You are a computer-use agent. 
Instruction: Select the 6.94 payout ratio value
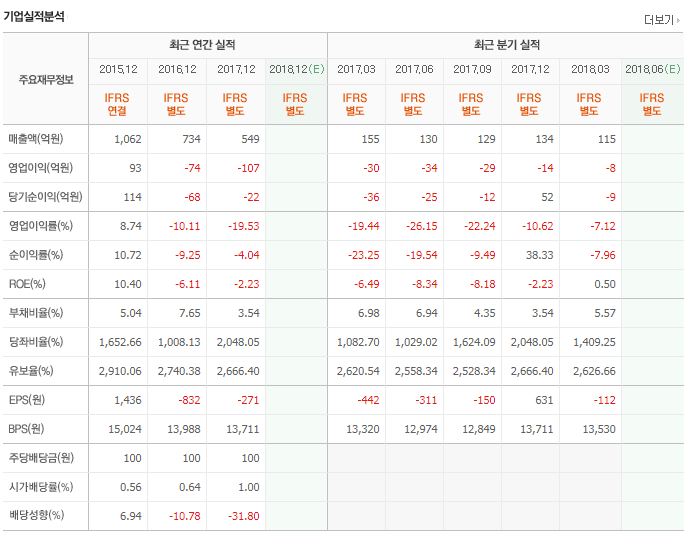(x=131, y=516)
